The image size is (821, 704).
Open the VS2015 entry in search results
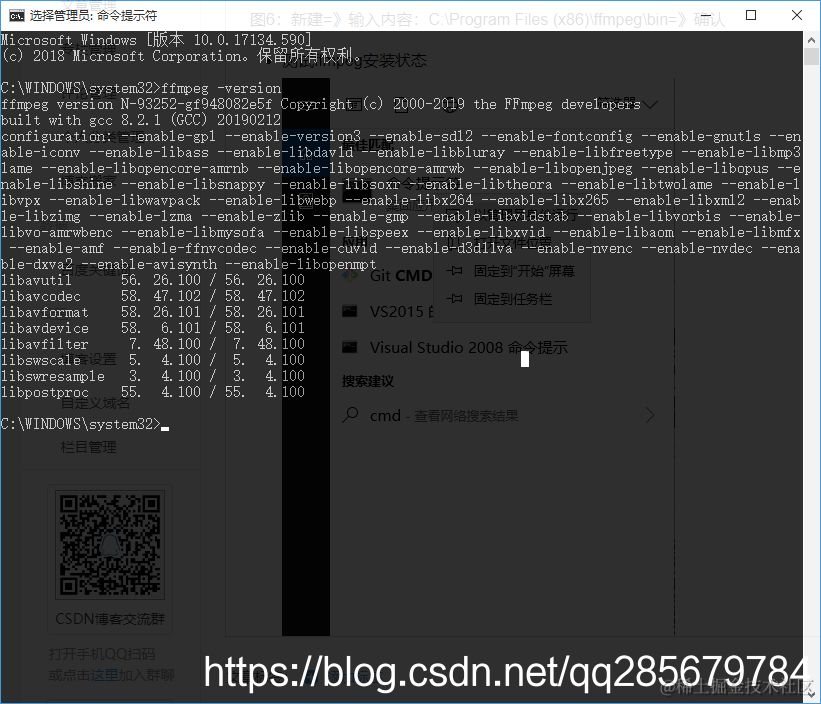coord(401,312)
